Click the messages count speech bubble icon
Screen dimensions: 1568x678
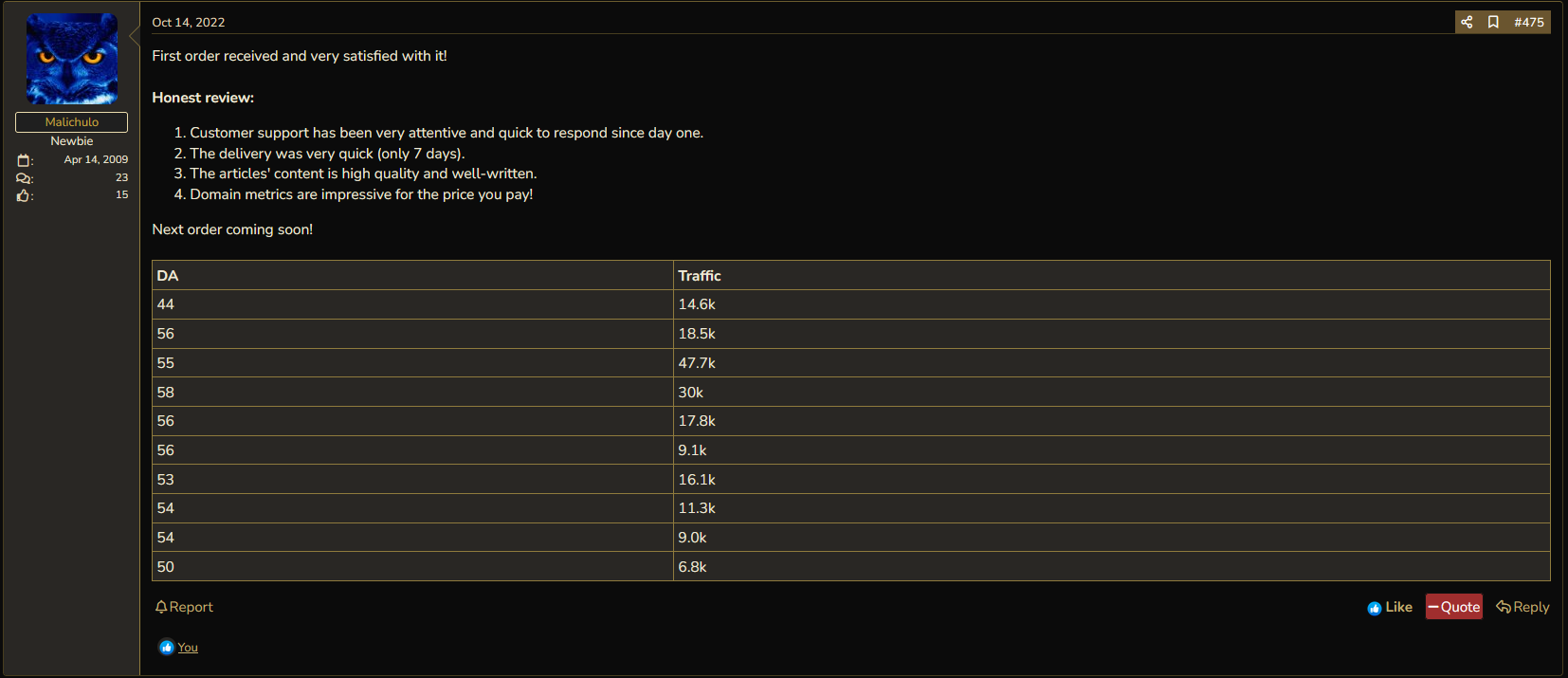tap(25, 178)
